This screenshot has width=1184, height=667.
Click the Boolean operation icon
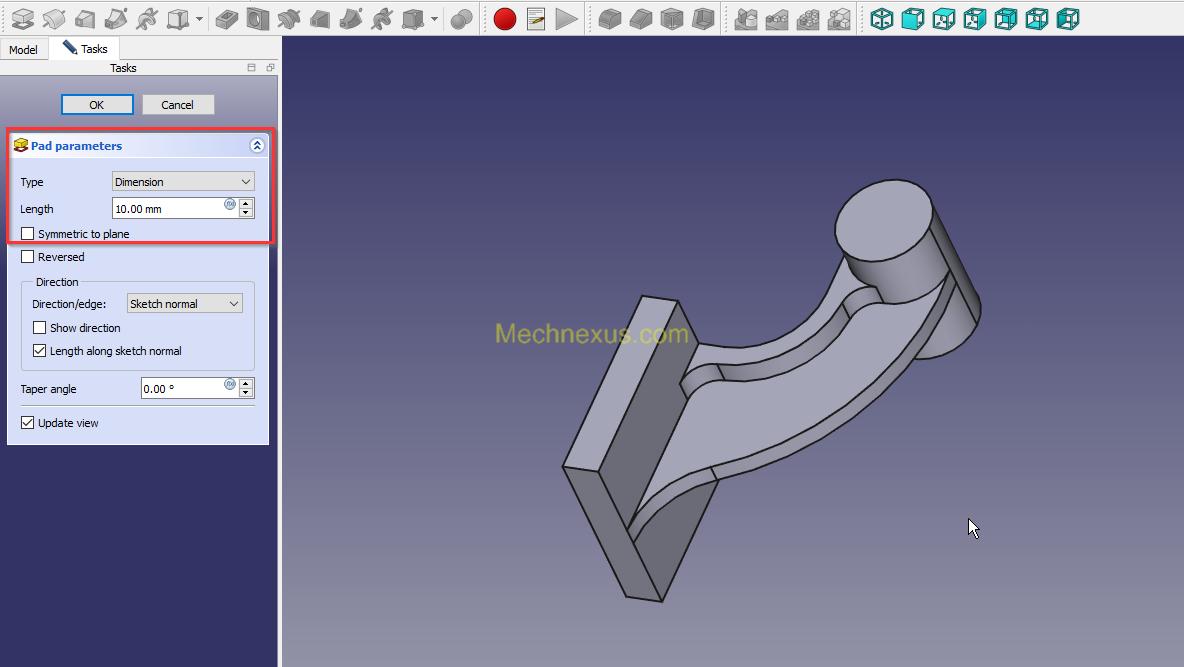tap(461, 19)
